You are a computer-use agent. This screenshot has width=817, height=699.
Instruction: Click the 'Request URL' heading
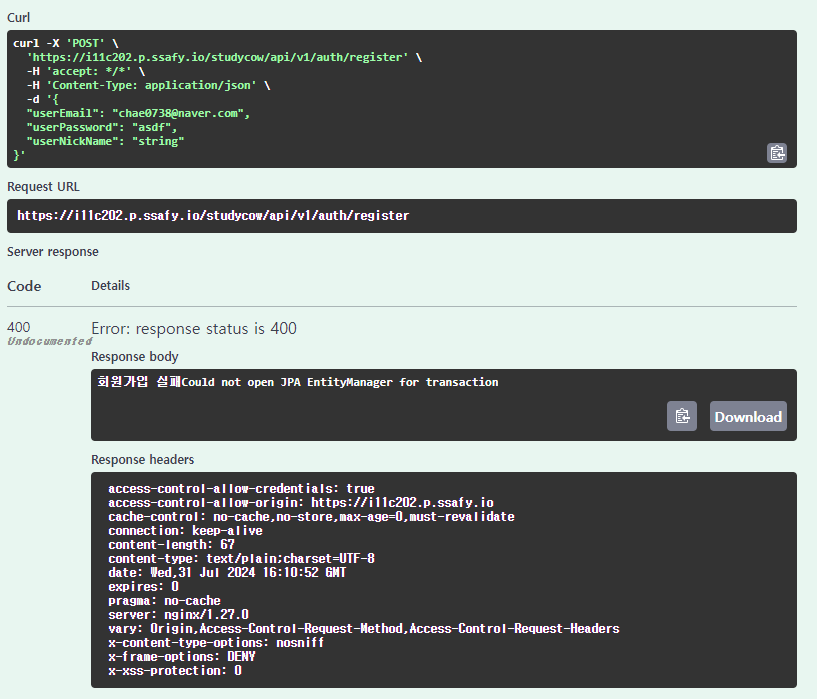(x=43, y=186)
